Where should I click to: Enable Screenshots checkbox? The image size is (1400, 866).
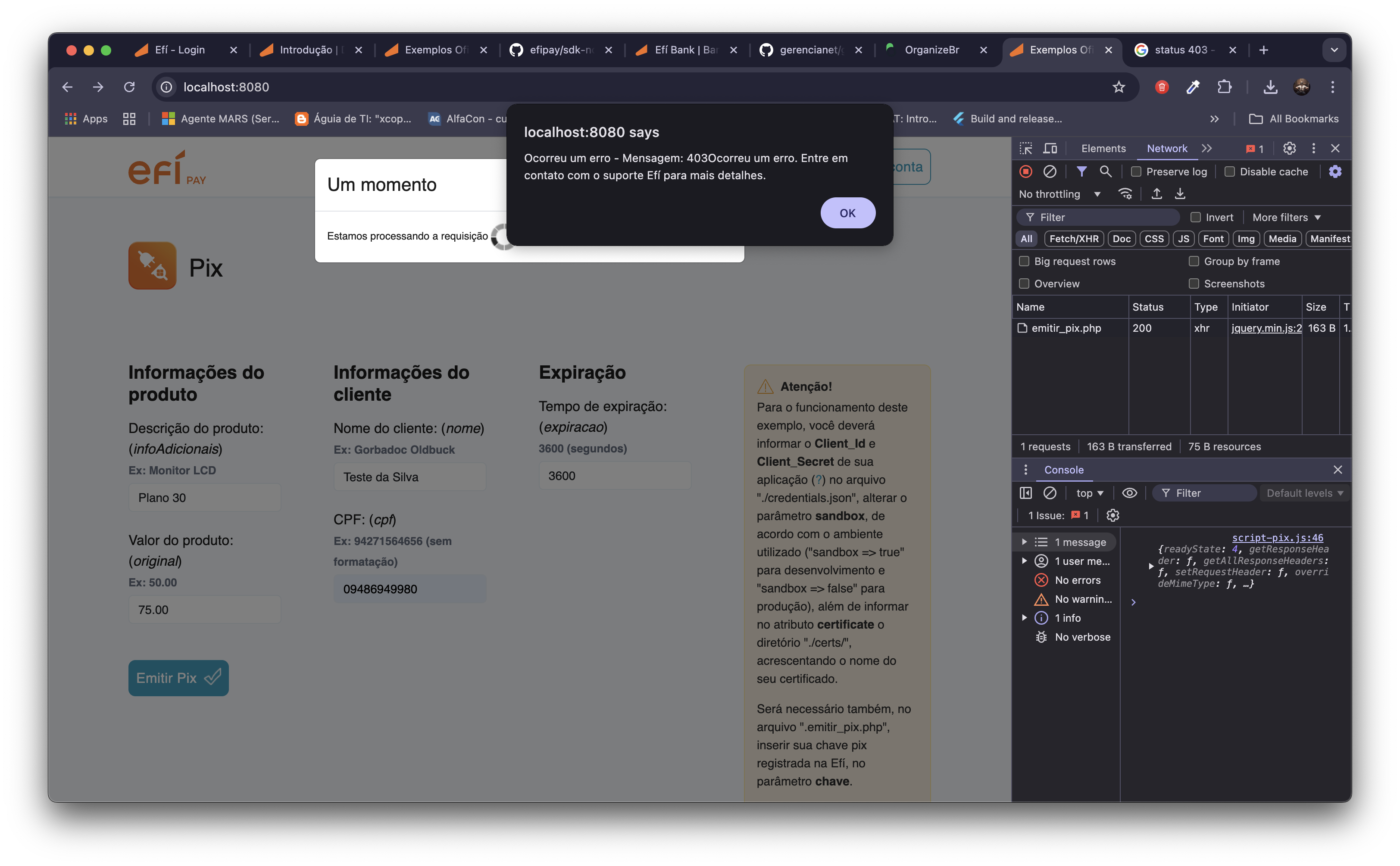click(x=1194, y=283)
